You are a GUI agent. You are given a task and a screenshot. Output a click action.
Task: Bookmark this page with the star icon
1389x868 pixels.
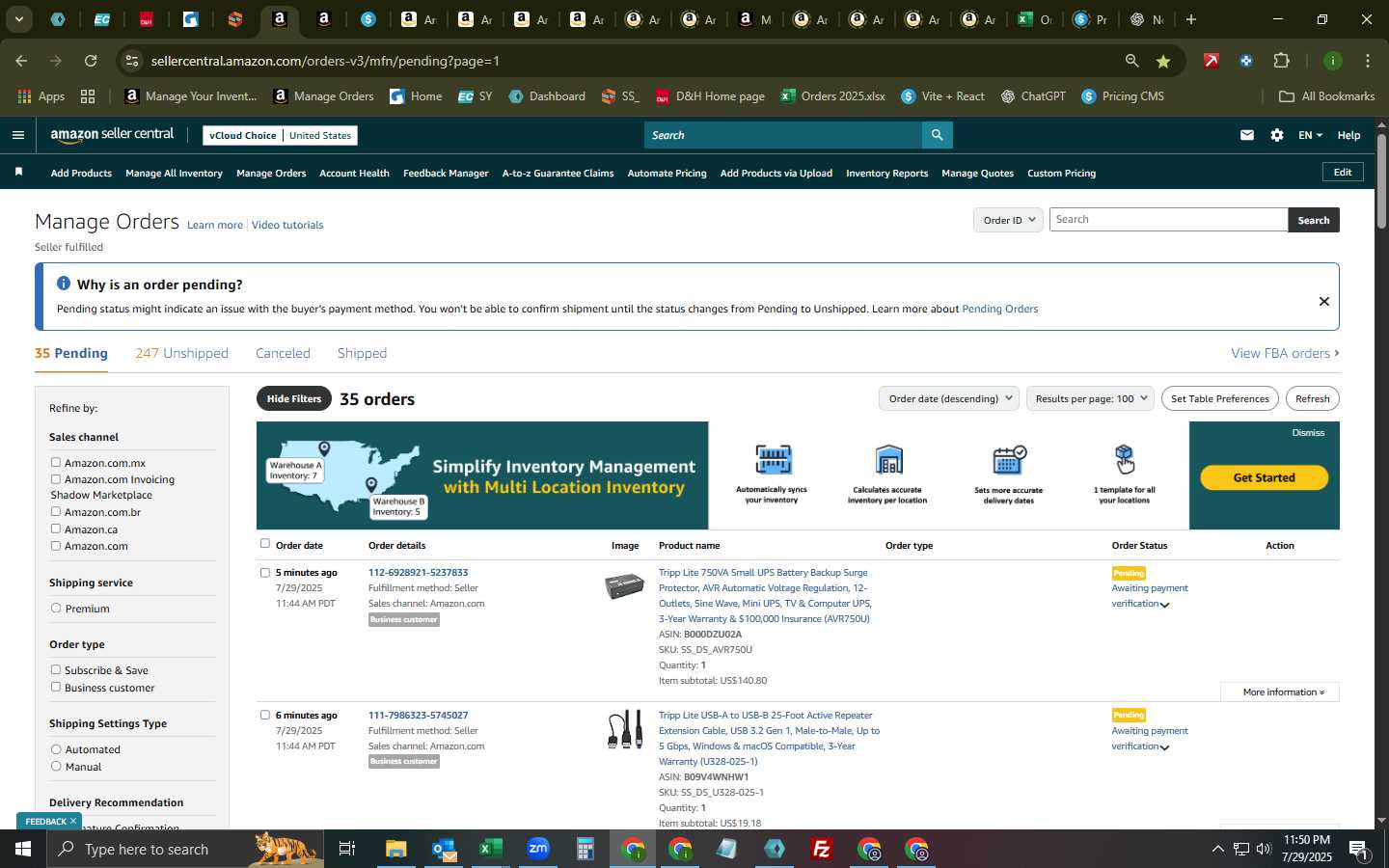[1163, 61]
